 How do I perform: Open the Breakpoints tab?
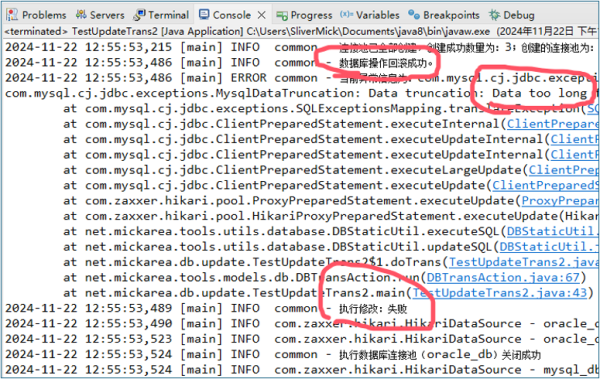pyautogui.click(x=444, y=15)
